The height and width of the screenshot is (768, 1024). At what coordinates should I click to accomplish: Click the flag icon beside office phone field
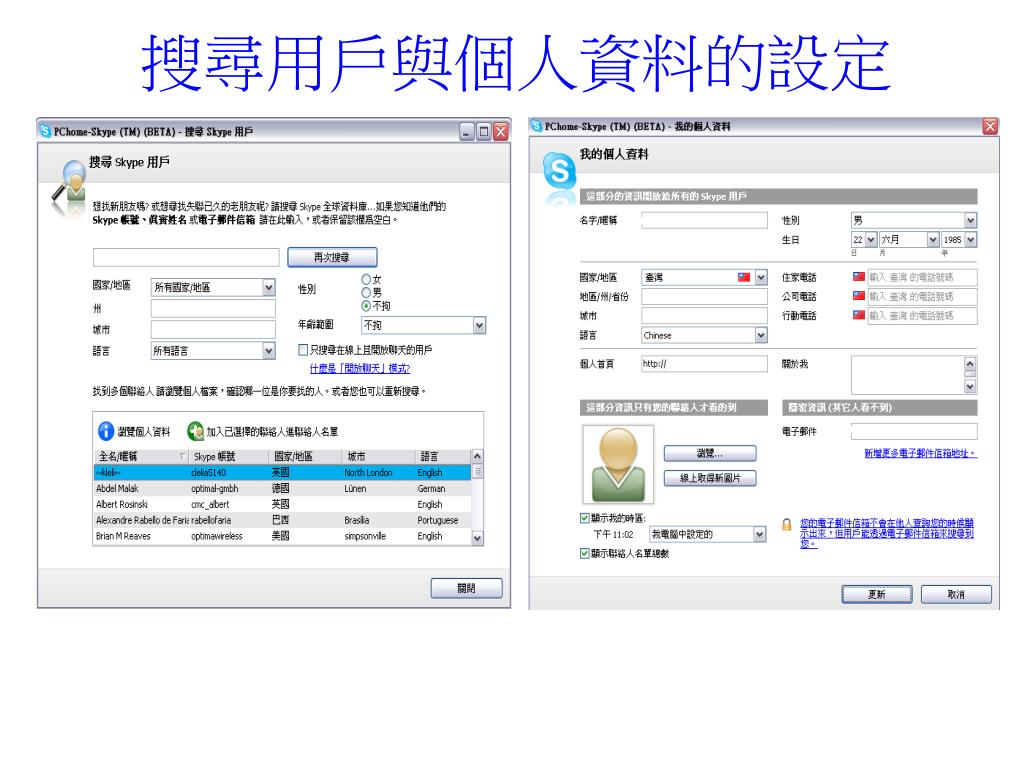coord(859,296)
